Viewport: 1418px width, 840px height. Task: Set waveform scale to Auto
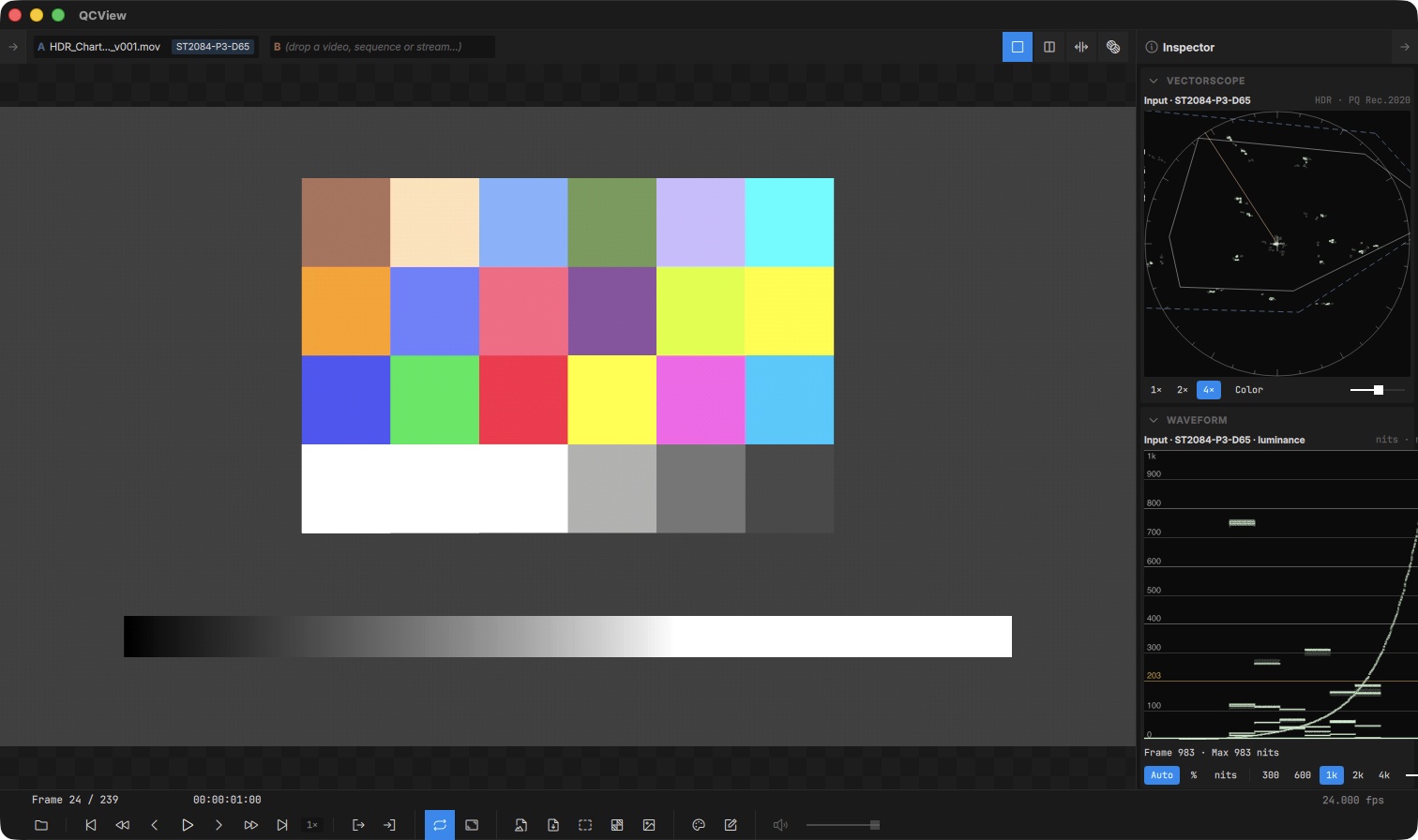point(1162,775)
